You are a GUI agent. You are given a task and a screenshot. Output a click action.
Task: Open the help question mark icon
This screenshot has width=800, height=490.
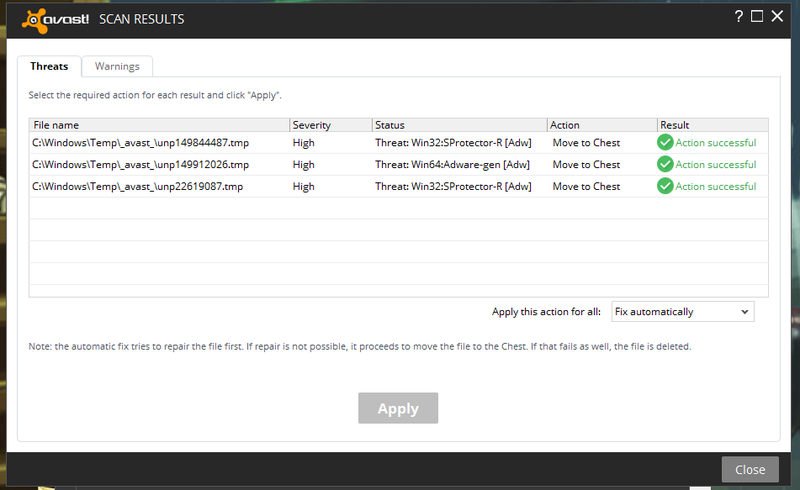738,16
